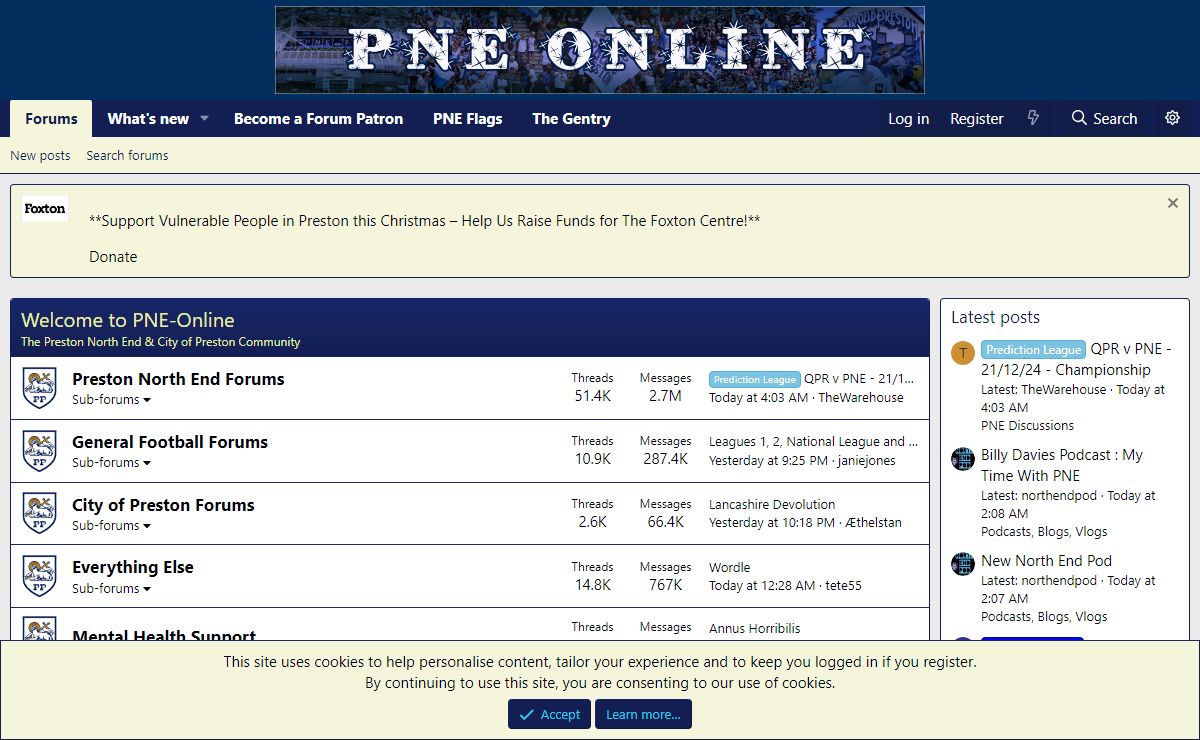Viewport: 1200px width, 740px height.
Task: Expand Sub-forums under Preston North End Forums
Action: coord(111,400)
